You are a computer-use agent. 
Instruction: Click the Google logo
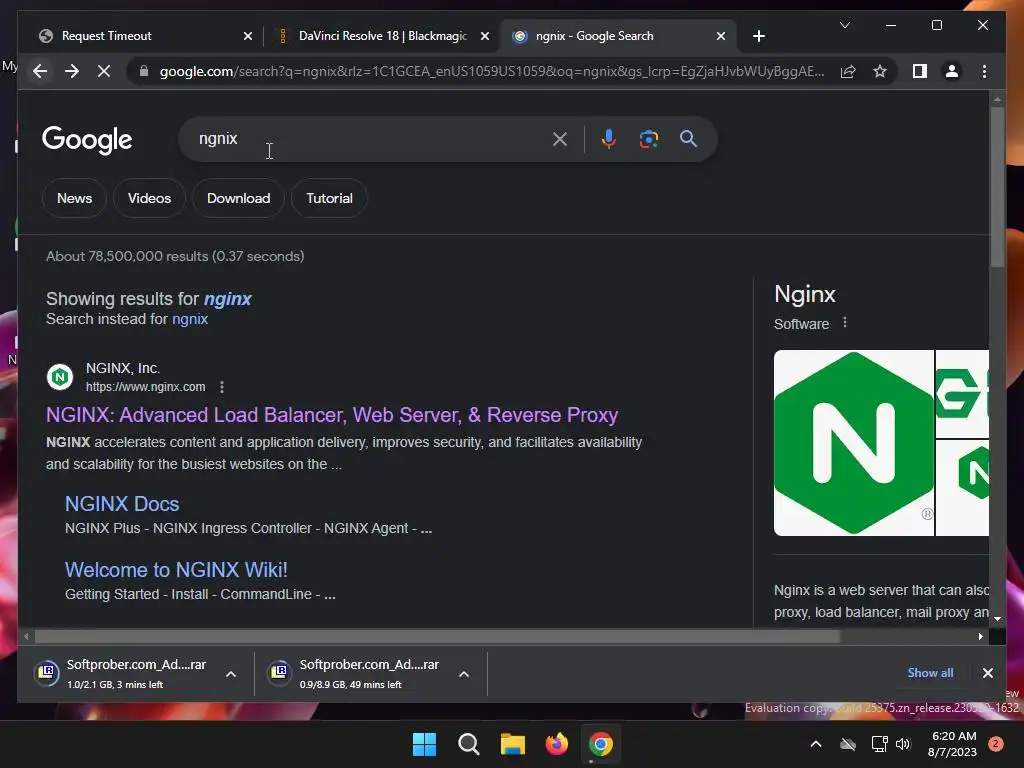[x=87, y=140]
